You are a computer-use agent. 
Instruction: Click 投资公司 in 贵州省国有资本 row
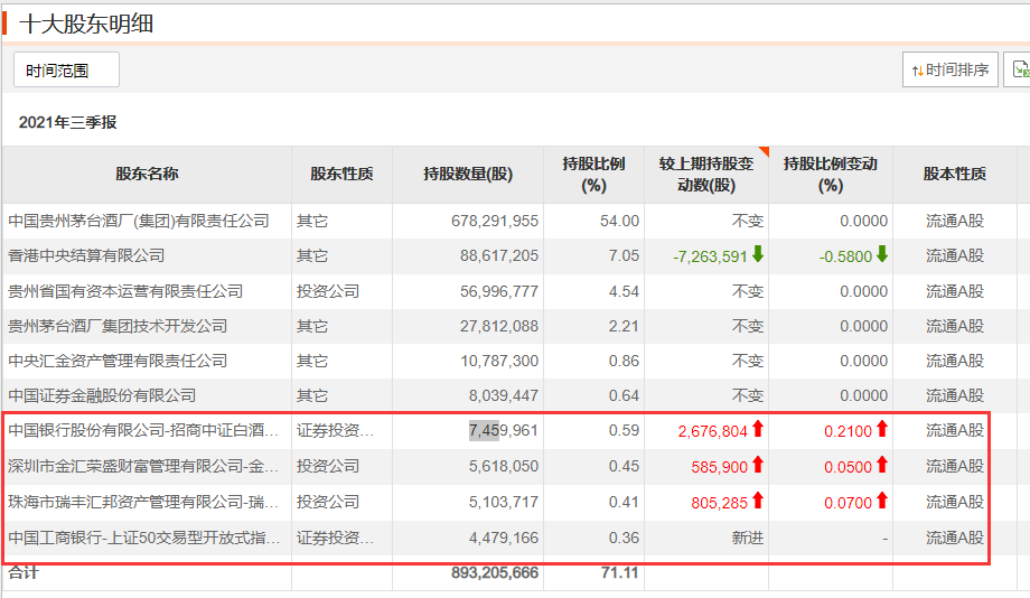click(x=328, y=291)
